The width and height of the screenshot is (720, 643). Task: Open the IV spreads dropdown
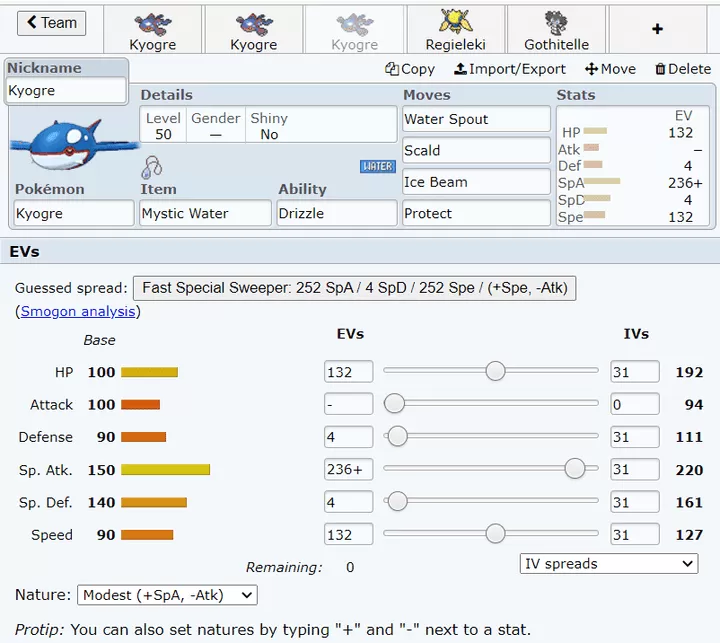tap(609, 564)
